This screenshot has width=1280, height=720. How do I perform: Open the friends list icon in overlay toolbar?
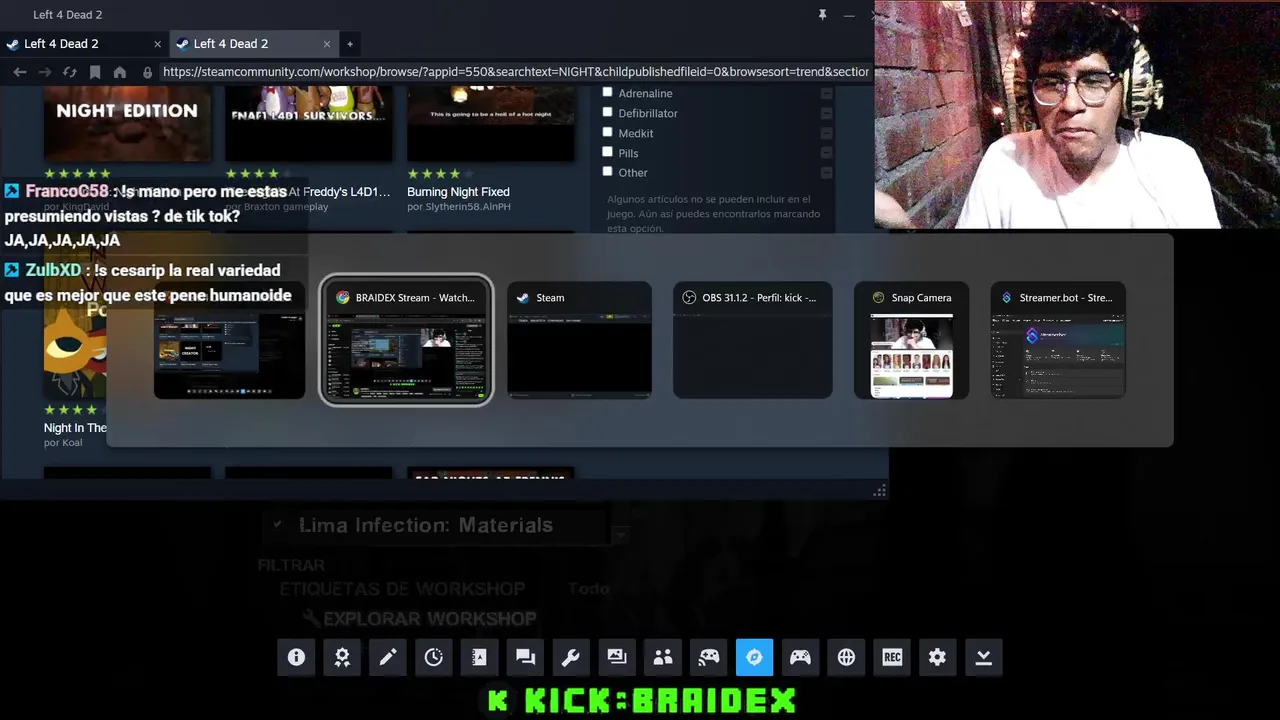[x=663, y=657]
